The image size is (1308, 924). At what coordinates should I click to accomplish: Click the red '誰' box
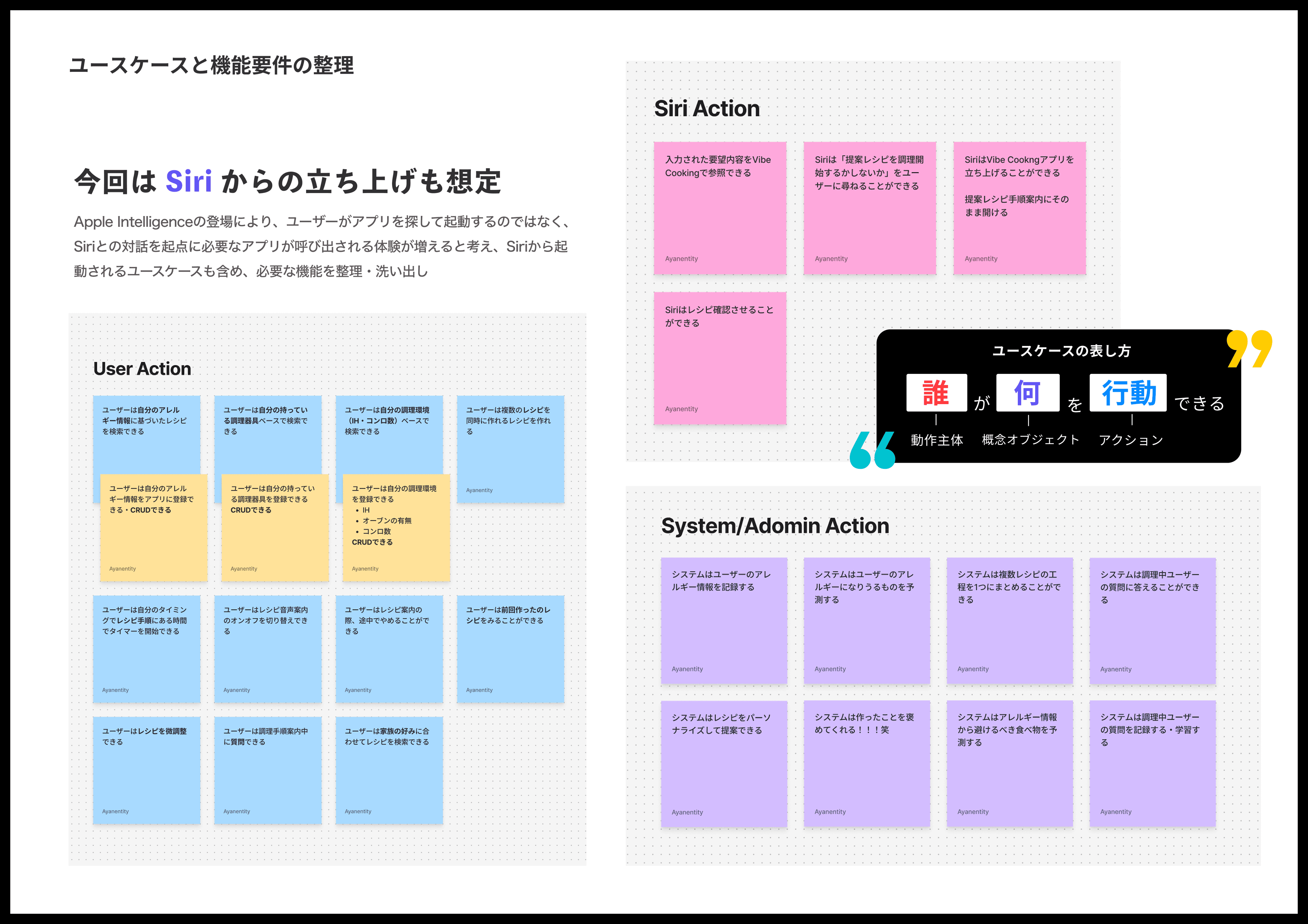point(937,392)
